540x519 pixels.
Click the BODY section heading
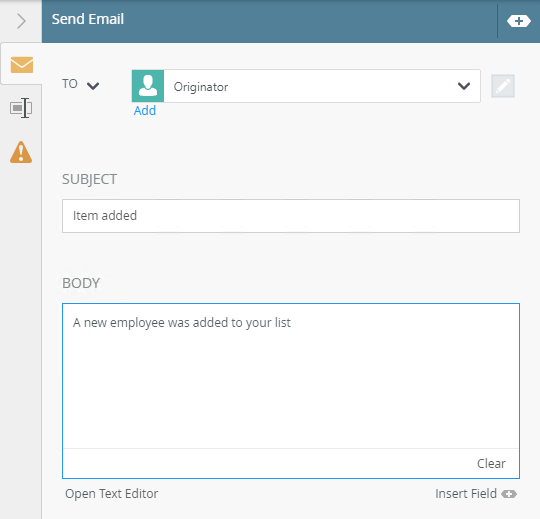81,283
